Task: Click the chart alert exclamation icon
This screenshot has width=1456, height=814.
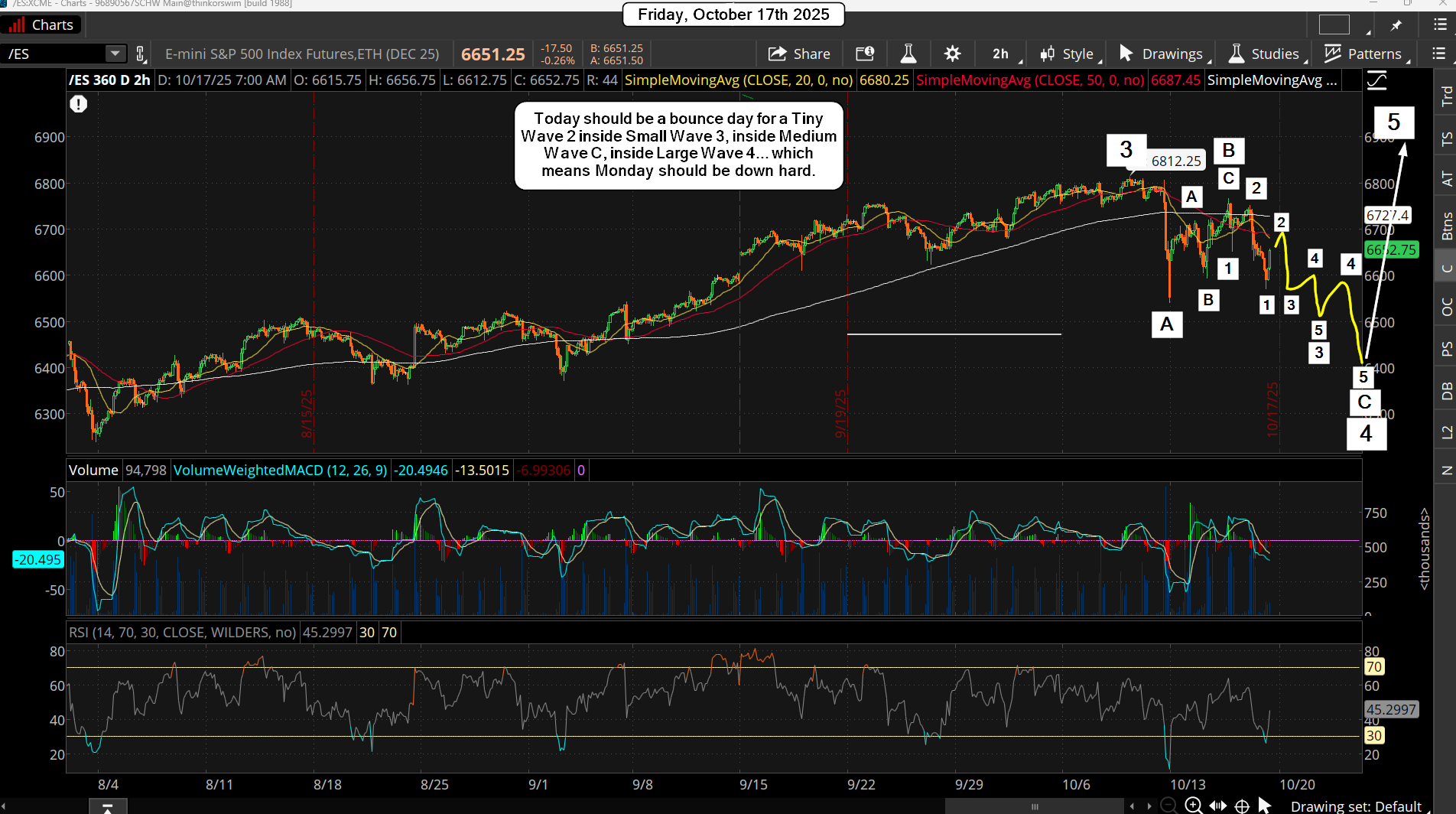Action: (x=79, y=104)
